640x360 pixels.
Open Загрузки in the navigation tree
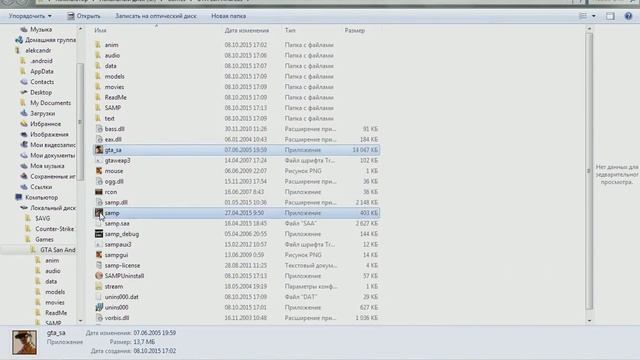click(42, 113)
